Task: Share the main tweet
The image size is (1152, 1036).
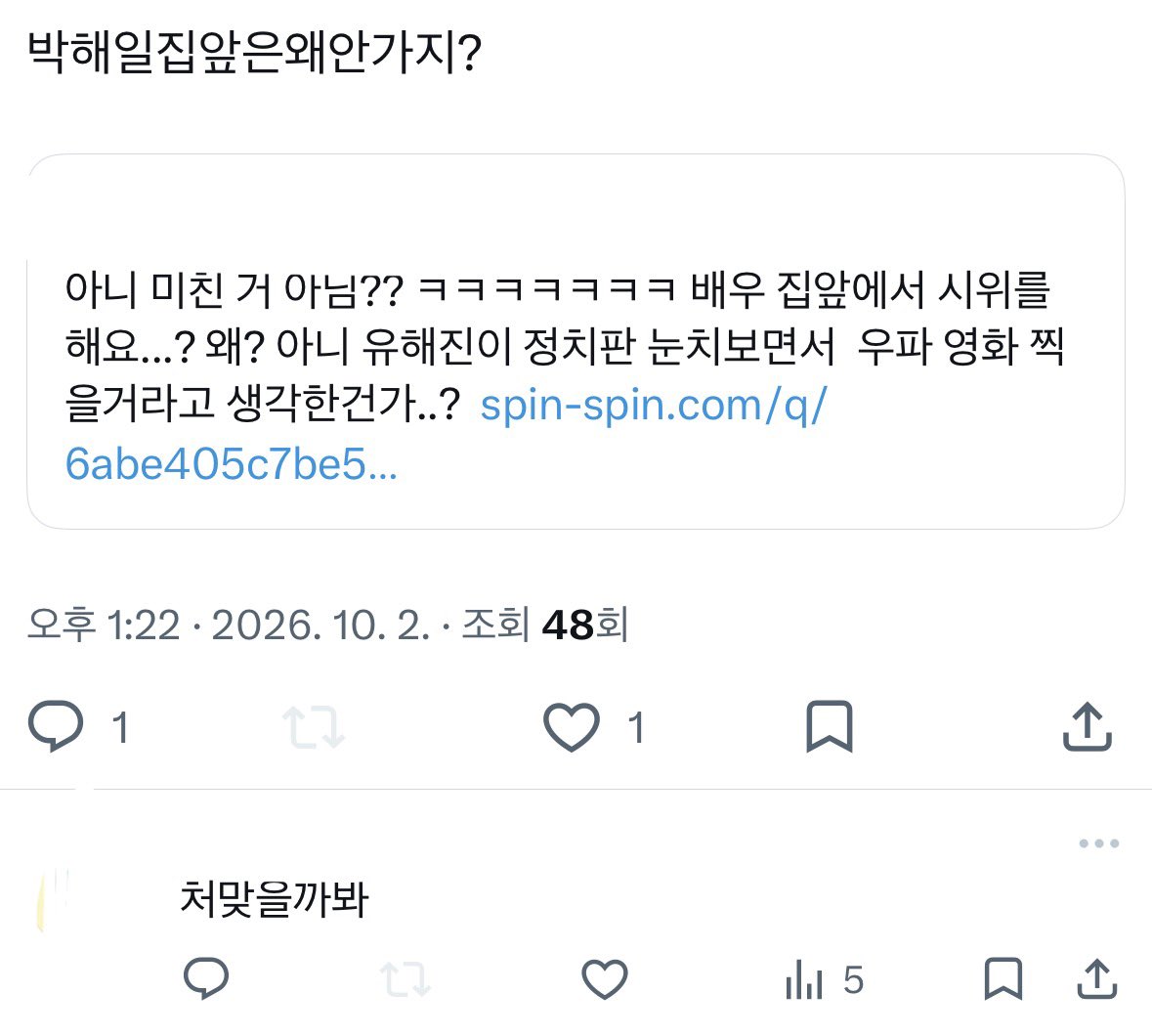Action: click(1088, 727)
